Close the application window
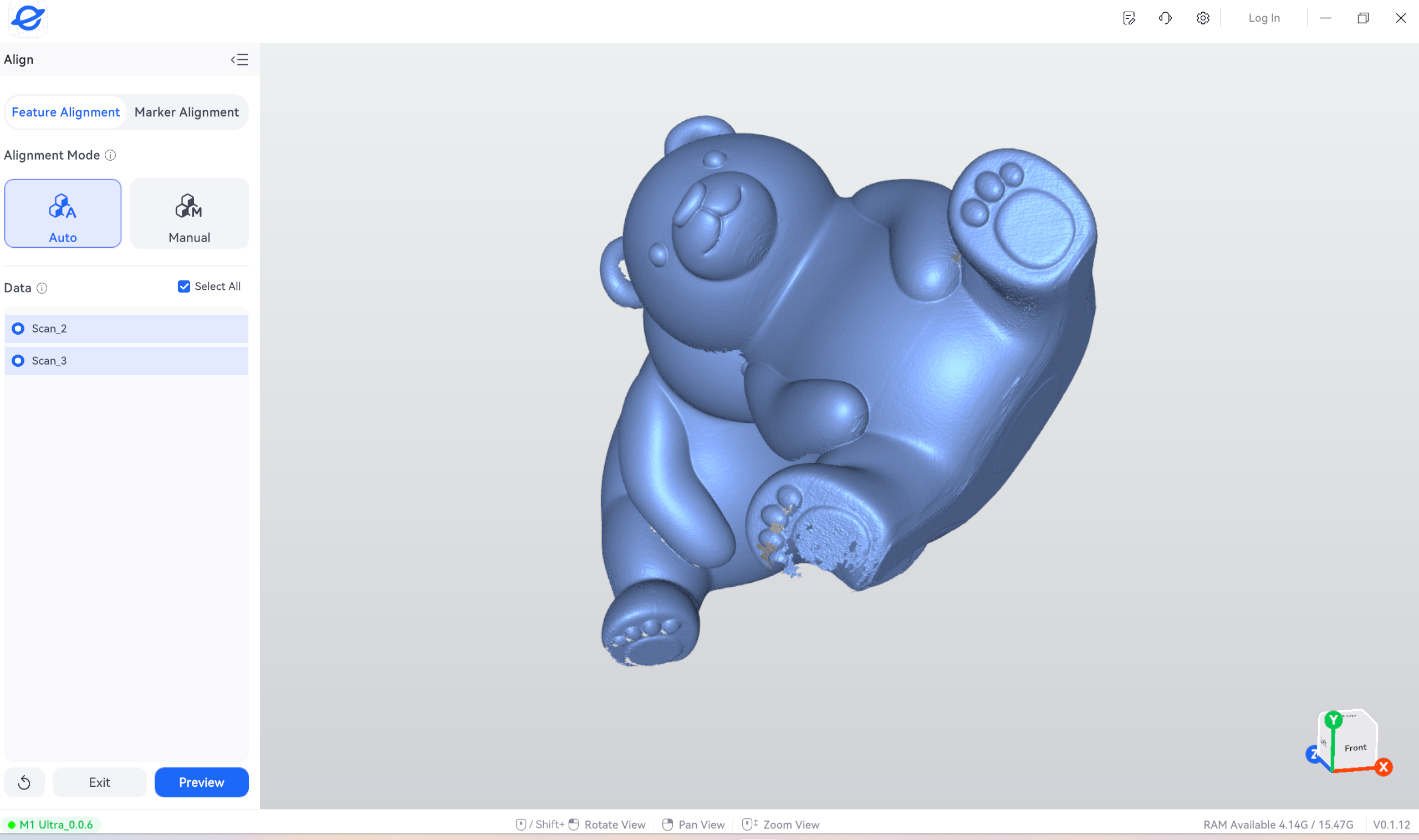Viewport: 1419px width, 840px height. [1400, 18]
